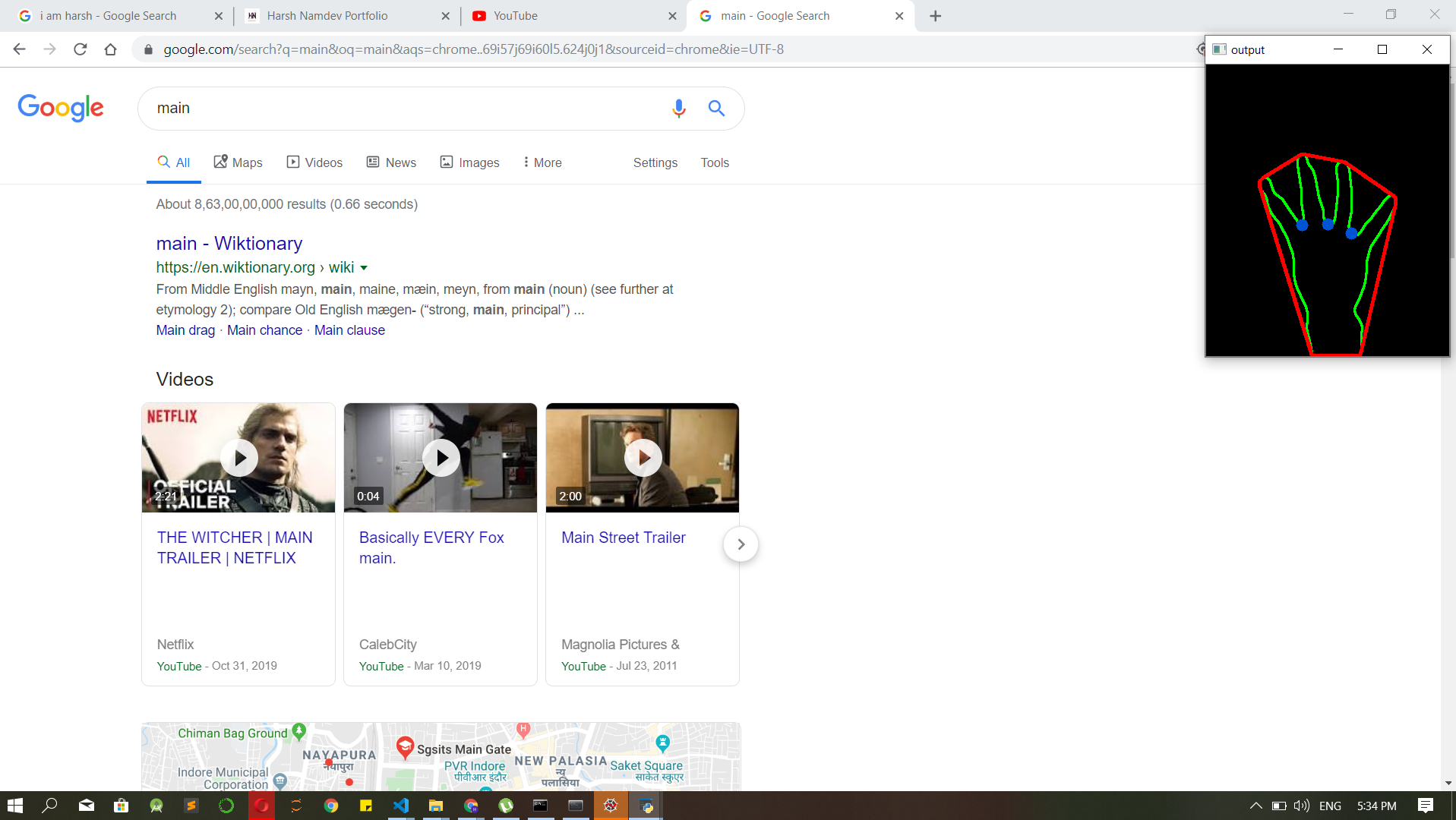This screenshot has height=820, width=1456.
Task: Open the Mail app from taskbar
Action: (87, 806)
